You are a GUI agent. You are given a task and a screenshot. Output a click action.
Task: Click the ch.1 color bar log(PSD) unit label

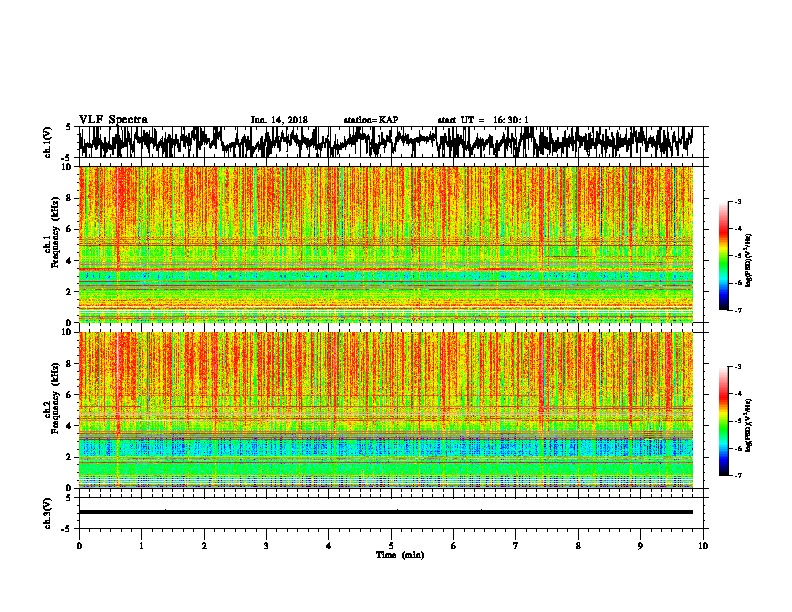[x=748, y=261]
